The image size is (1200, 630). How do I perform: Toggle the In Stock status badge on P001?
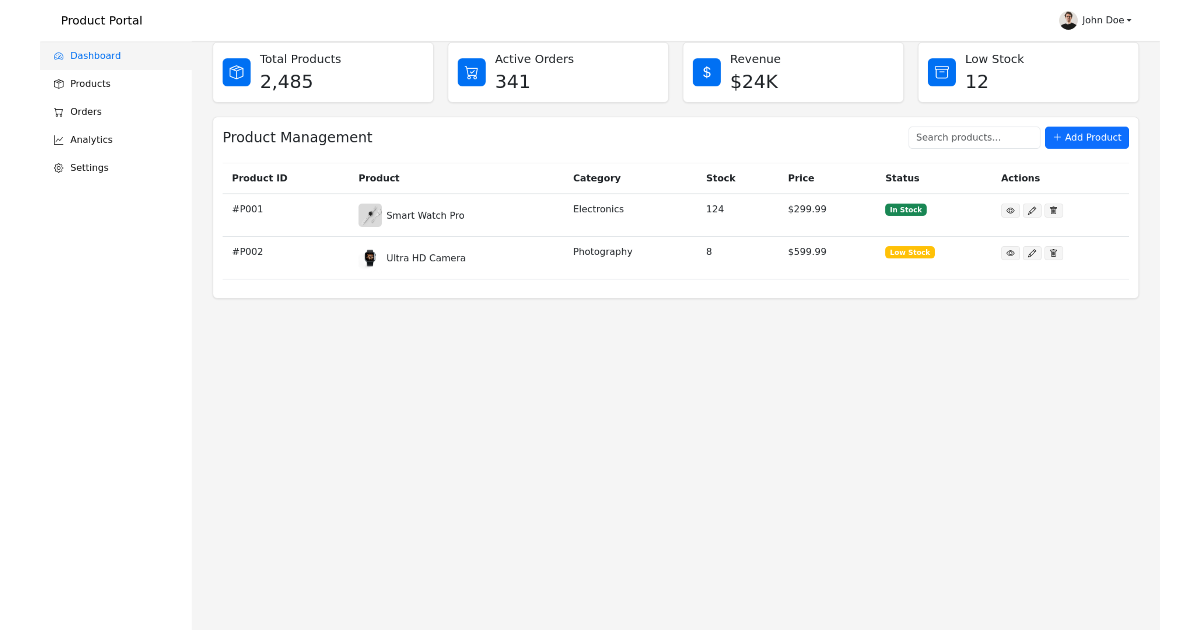pyautogui.click(x=905, y=209)
